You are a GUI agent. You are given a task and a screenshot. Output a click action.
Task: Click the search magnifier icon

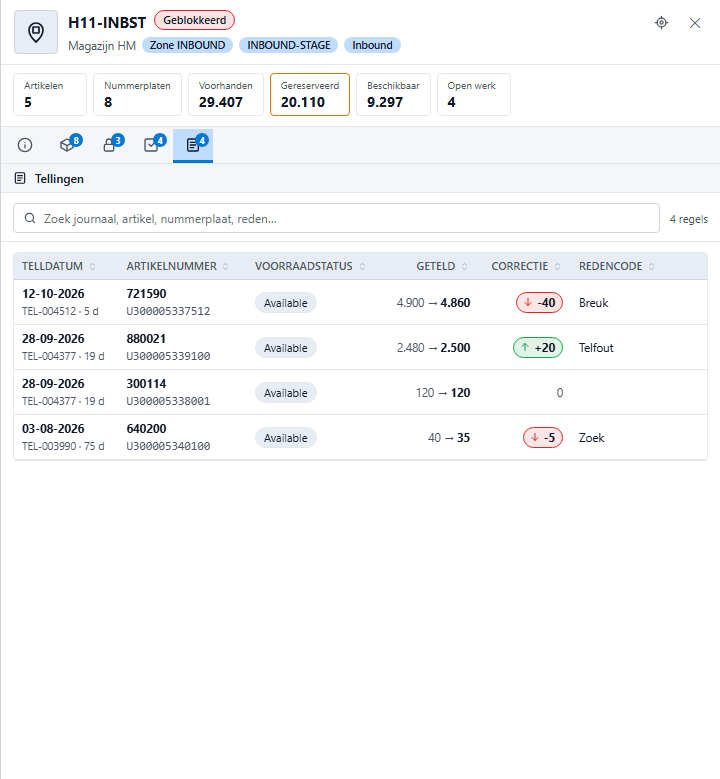click(30, 218)
